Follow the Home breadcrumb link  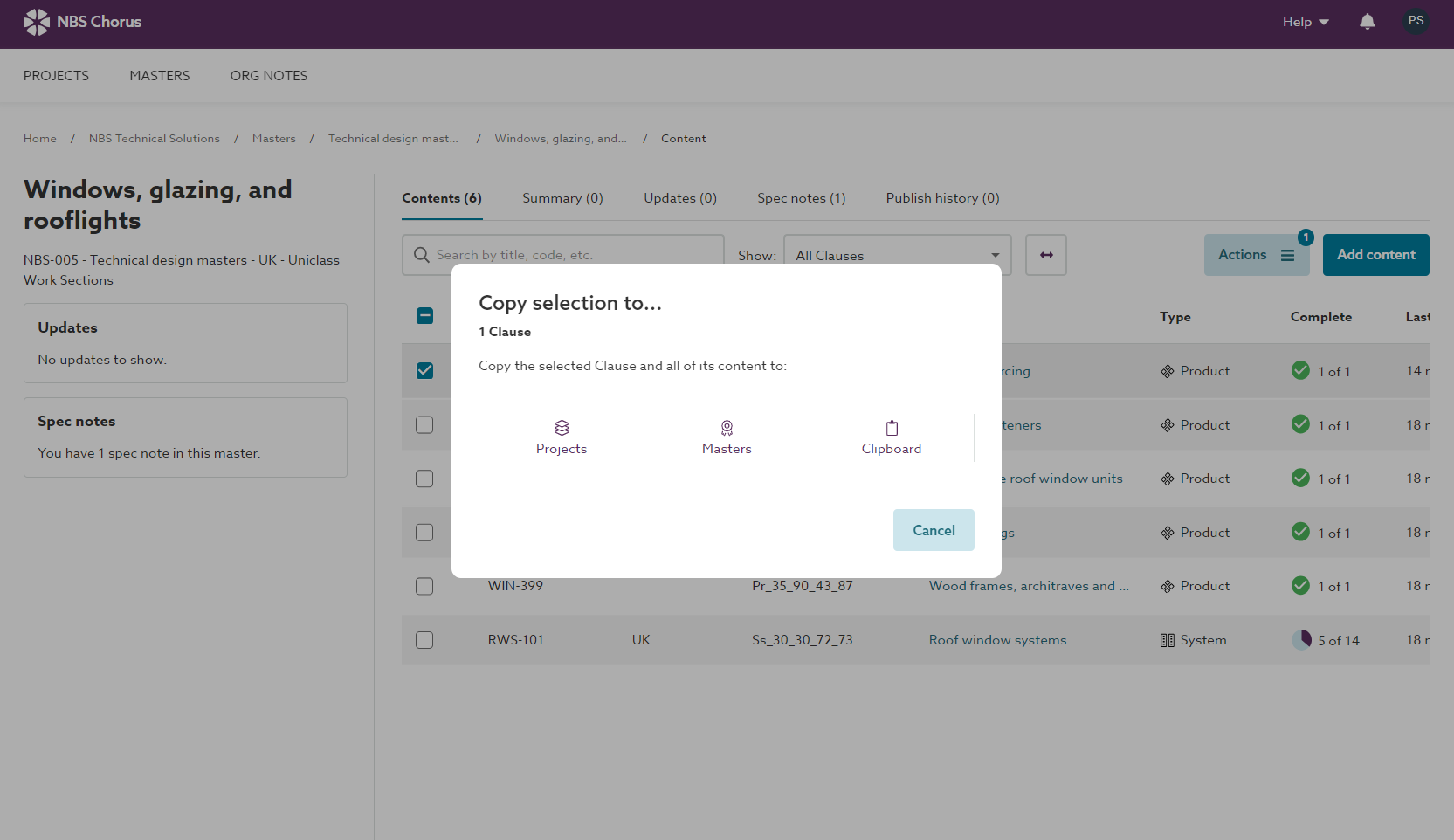coord(40,139)
